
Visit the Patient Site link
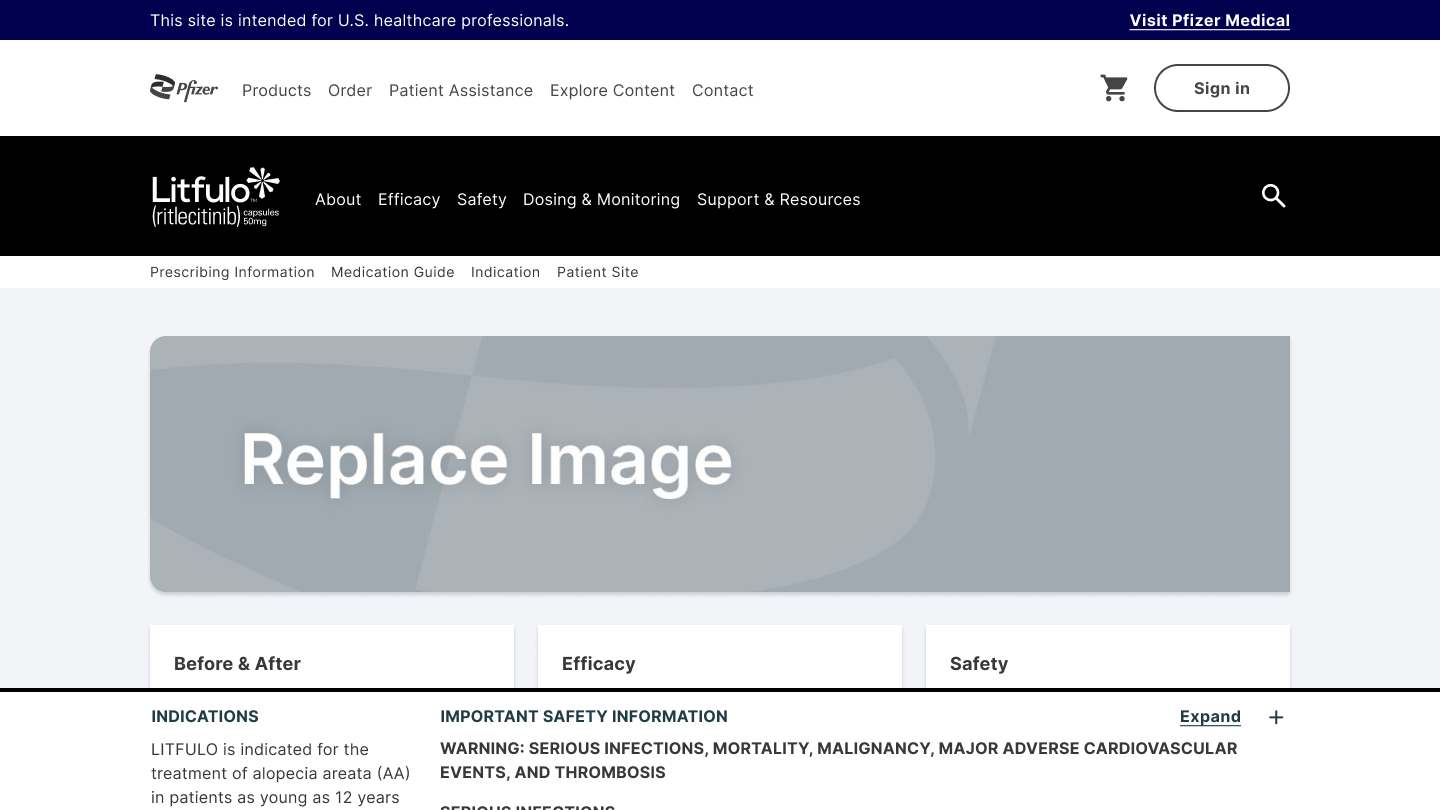598,272
